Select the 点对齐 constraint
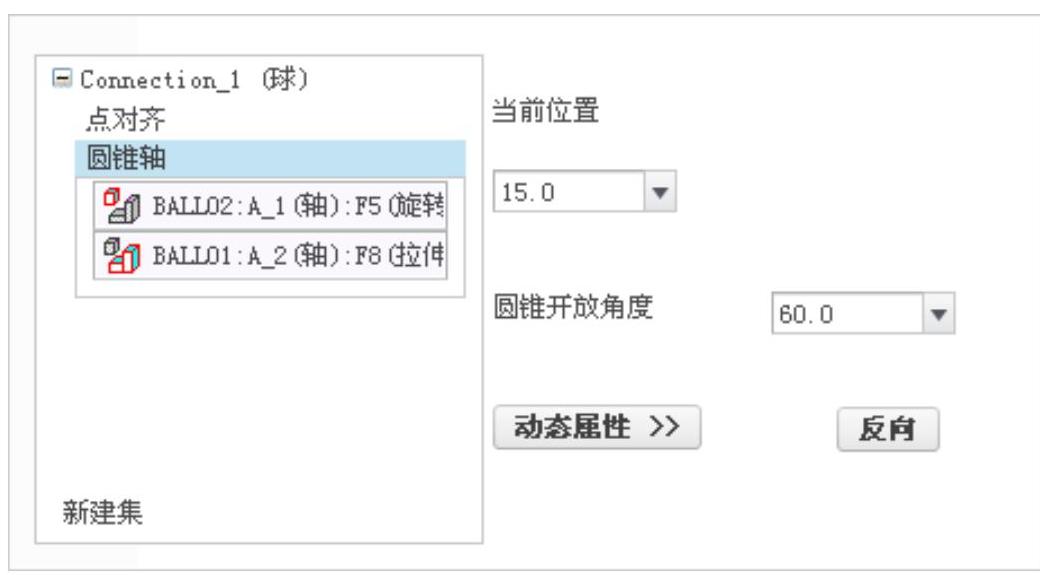The height and width of the screenshot is (575, 1040). click(x=125, y=119)
